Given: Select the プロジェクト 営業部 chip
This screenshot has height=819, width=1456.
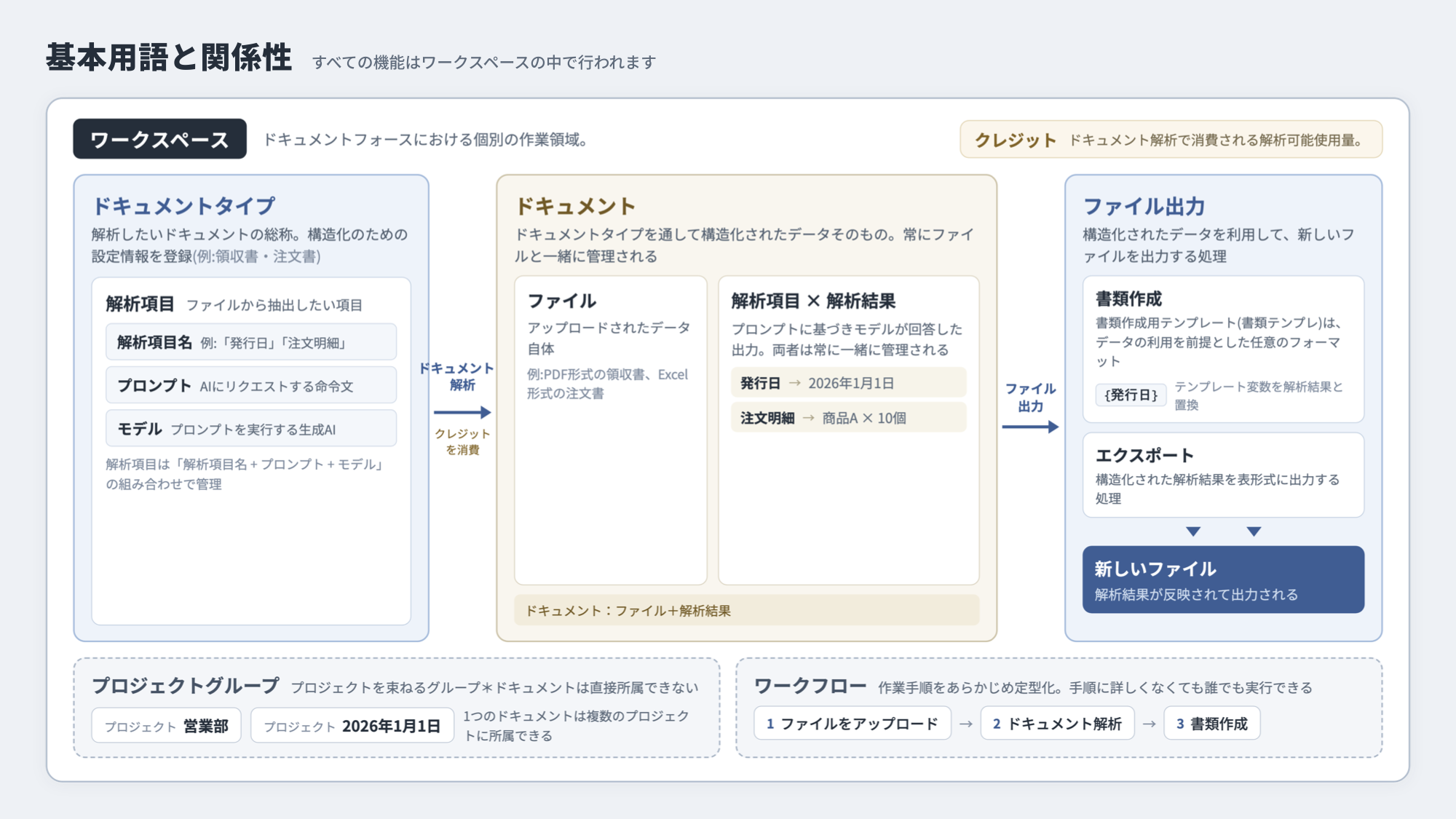Looking at the screenshot, I should [x=166, y=726].
